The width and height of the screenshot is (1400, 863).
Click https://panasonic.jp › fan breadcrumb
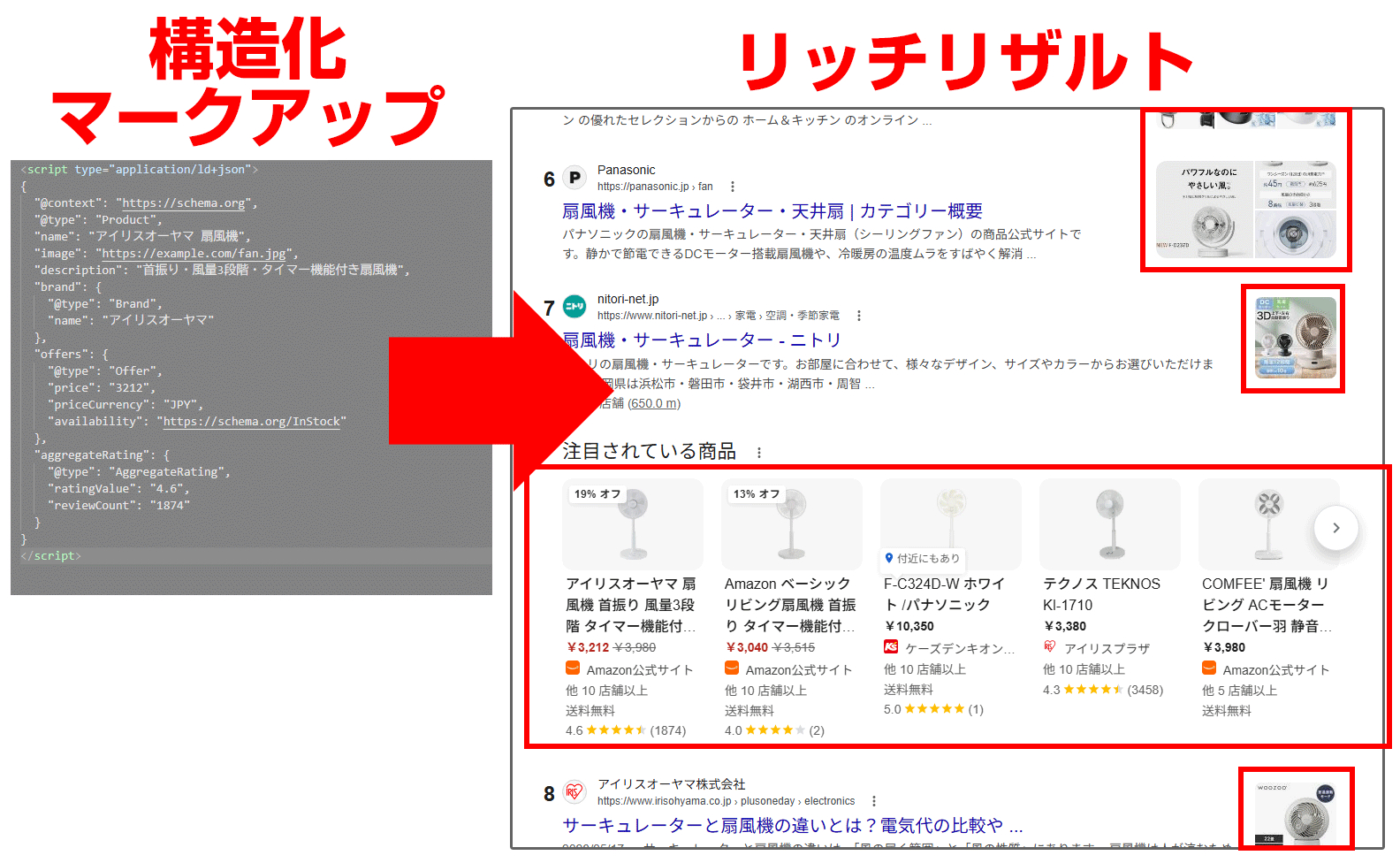click(x=655, y=187)
